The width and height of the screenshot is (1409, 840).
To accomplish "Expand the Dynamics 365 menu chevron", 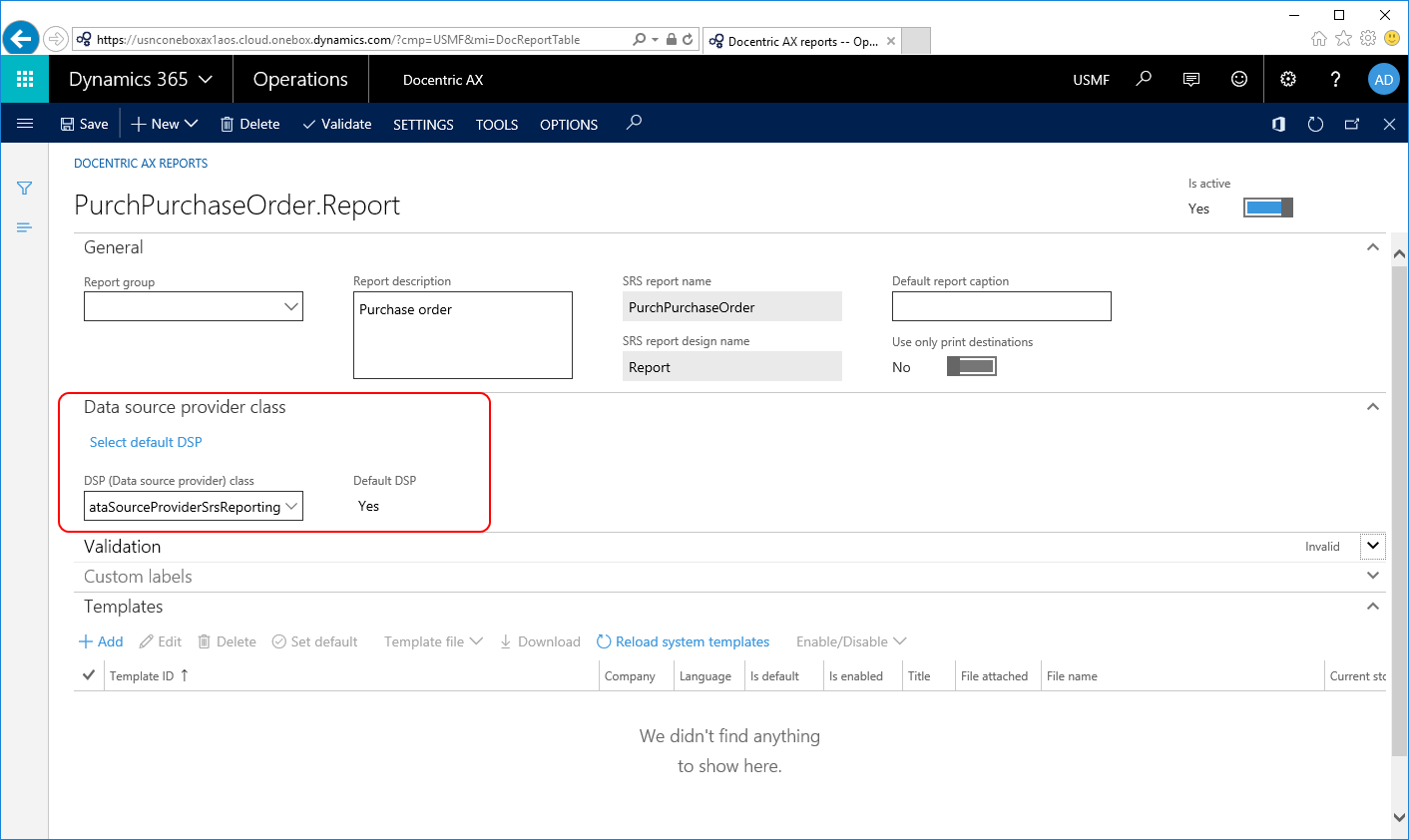I will [x=206, y=79].
